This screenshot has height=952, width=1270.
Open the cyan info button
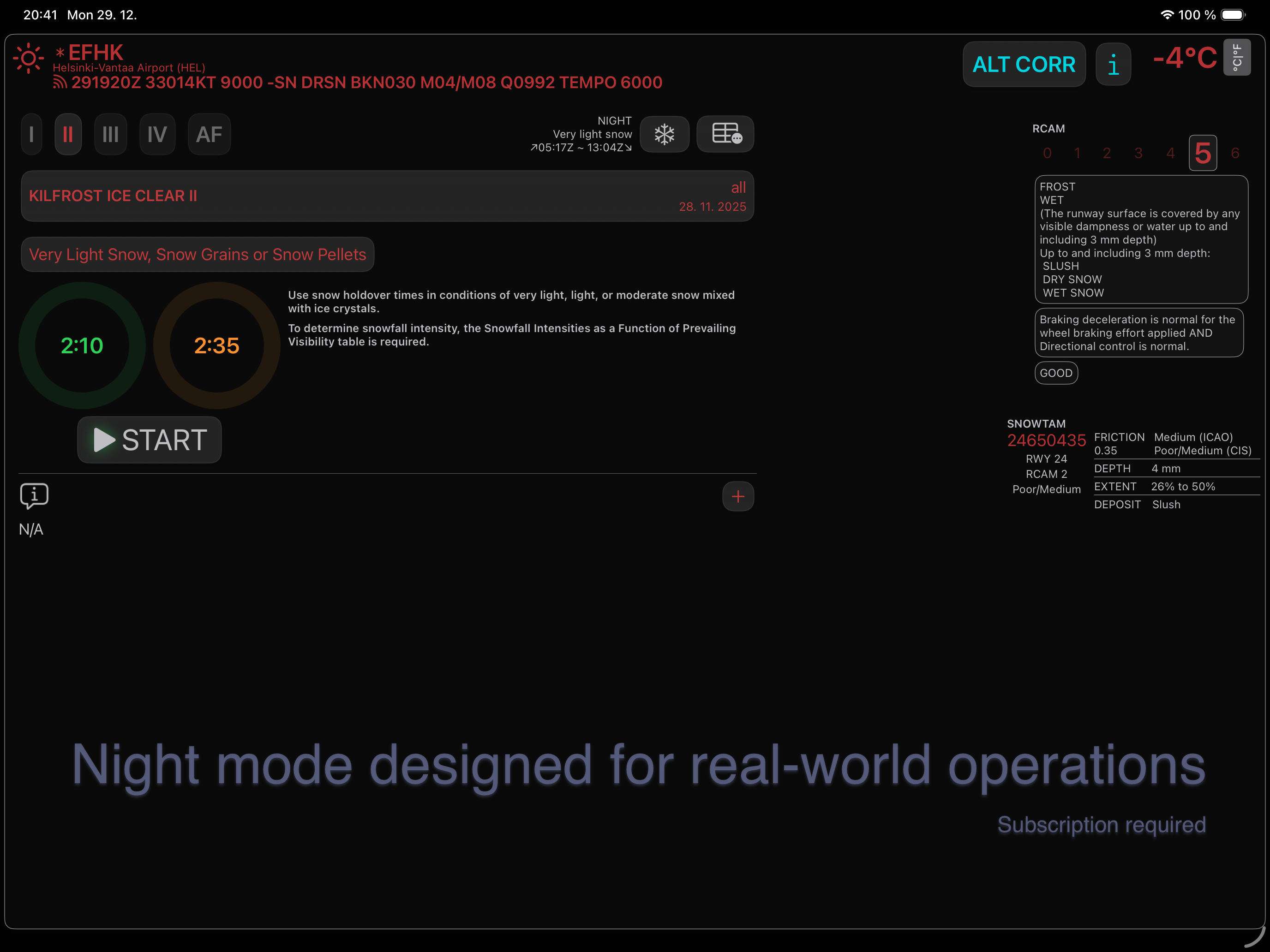[x=1113, y=64]
